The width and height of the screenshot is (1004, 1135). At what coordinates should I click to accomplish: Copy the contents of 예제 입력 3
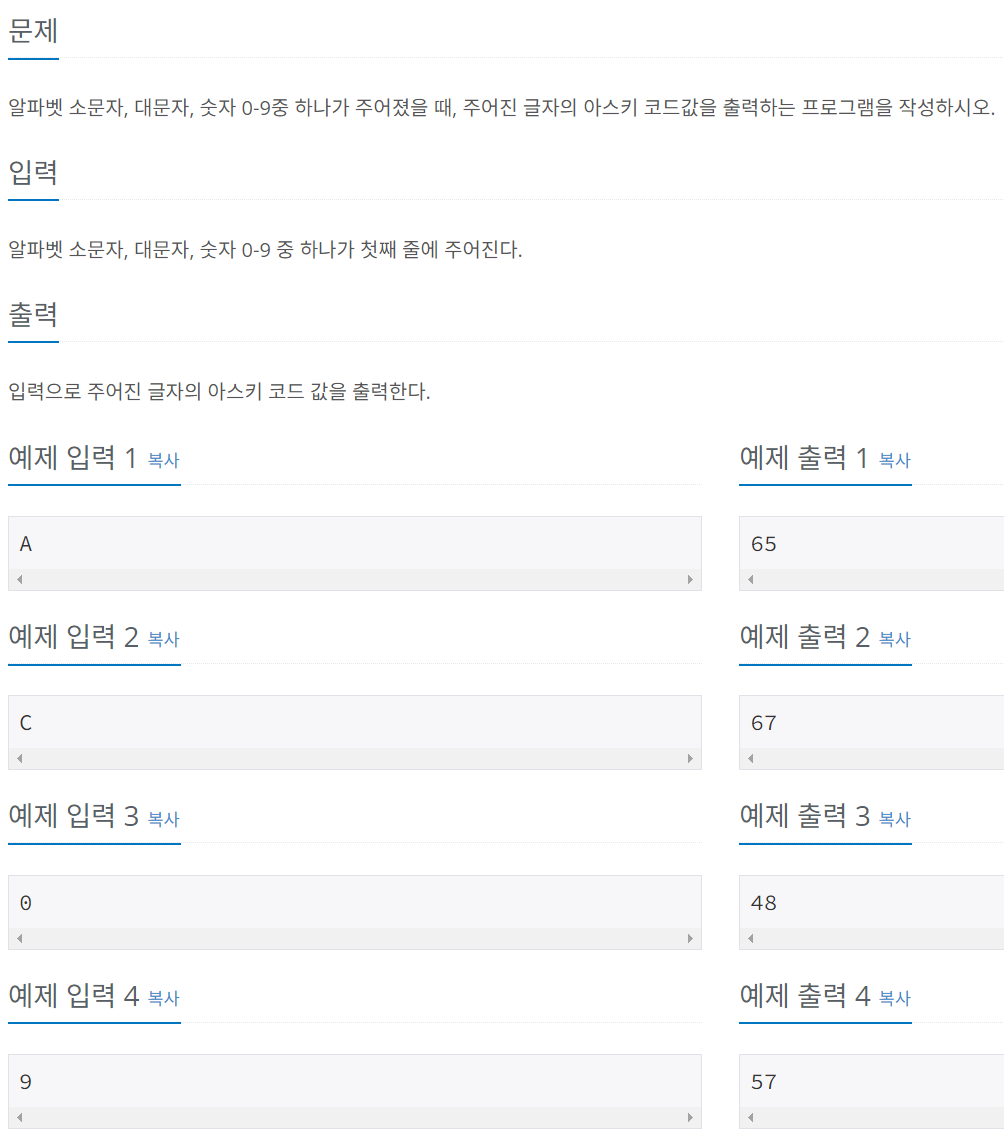(163, 818)
